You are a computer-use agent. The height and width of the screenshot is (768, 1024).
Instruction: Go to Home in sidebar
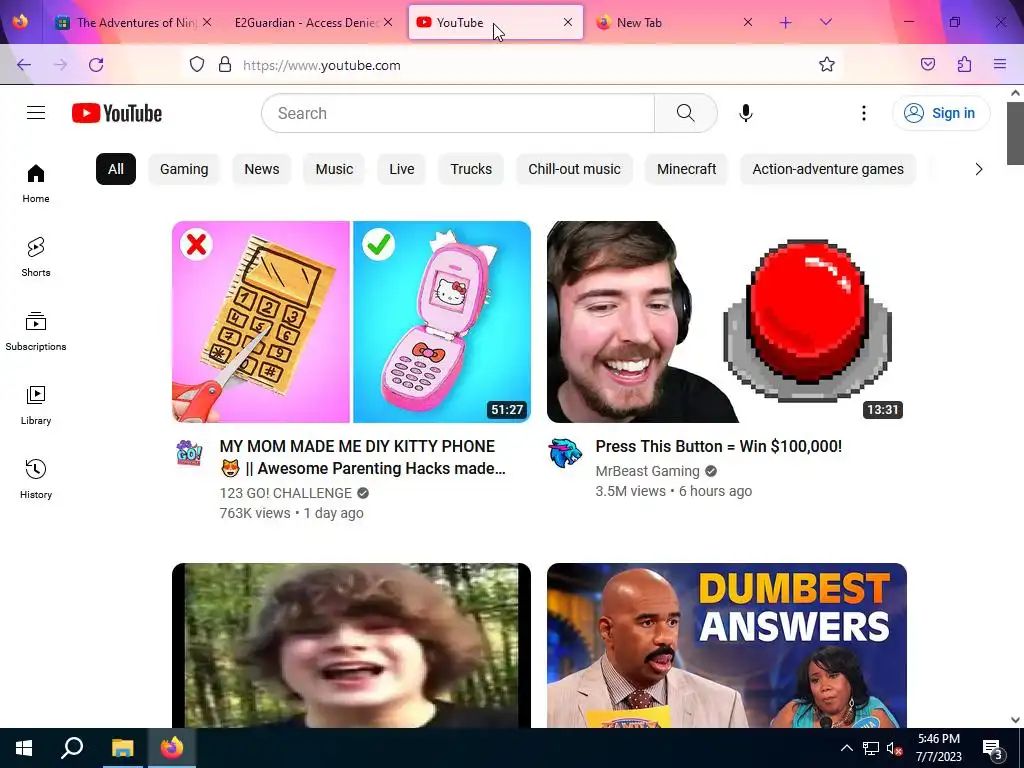point(36,184)
